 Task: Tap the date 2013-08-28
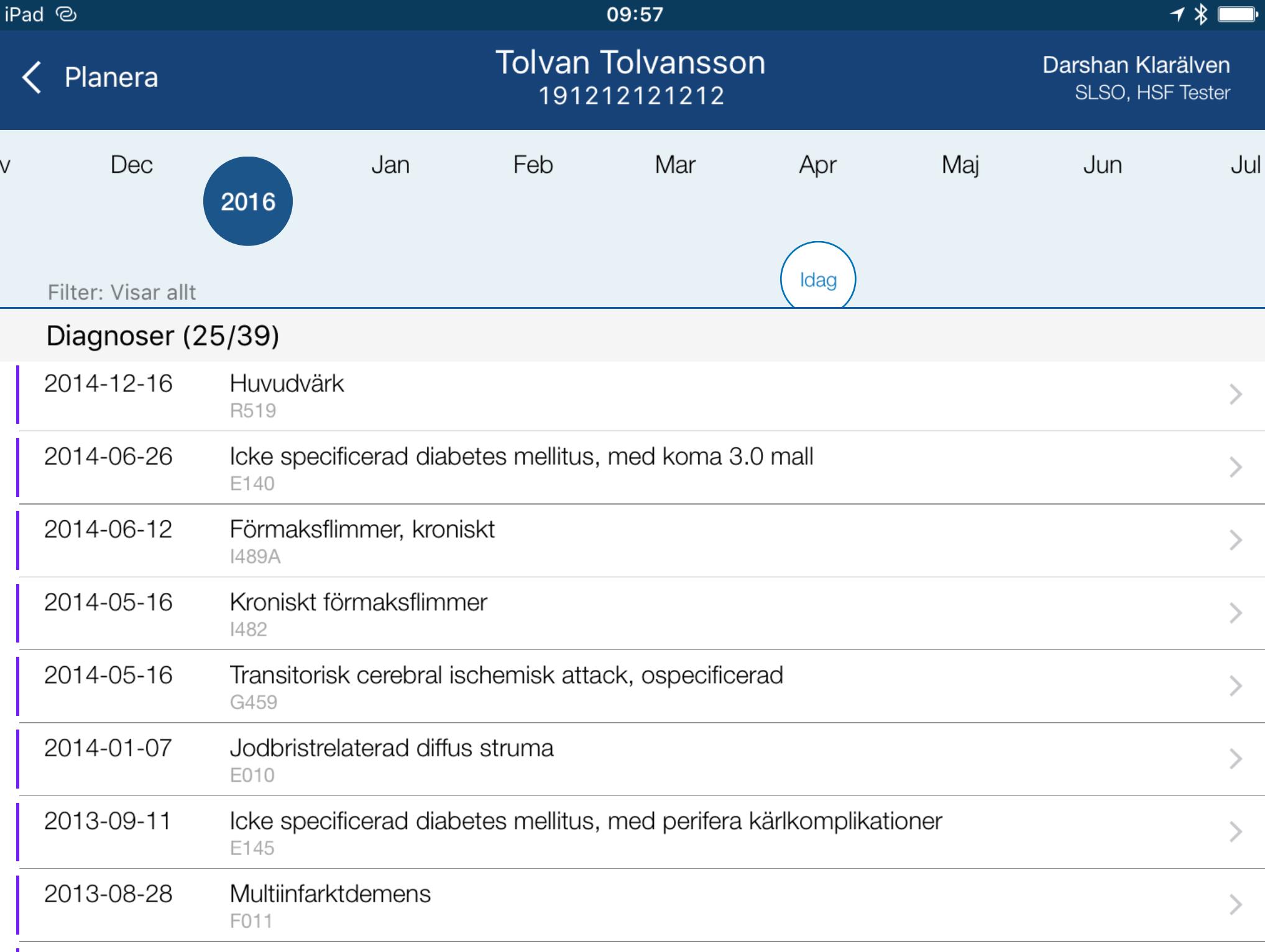pyautogui.click(x=108, y=894)
